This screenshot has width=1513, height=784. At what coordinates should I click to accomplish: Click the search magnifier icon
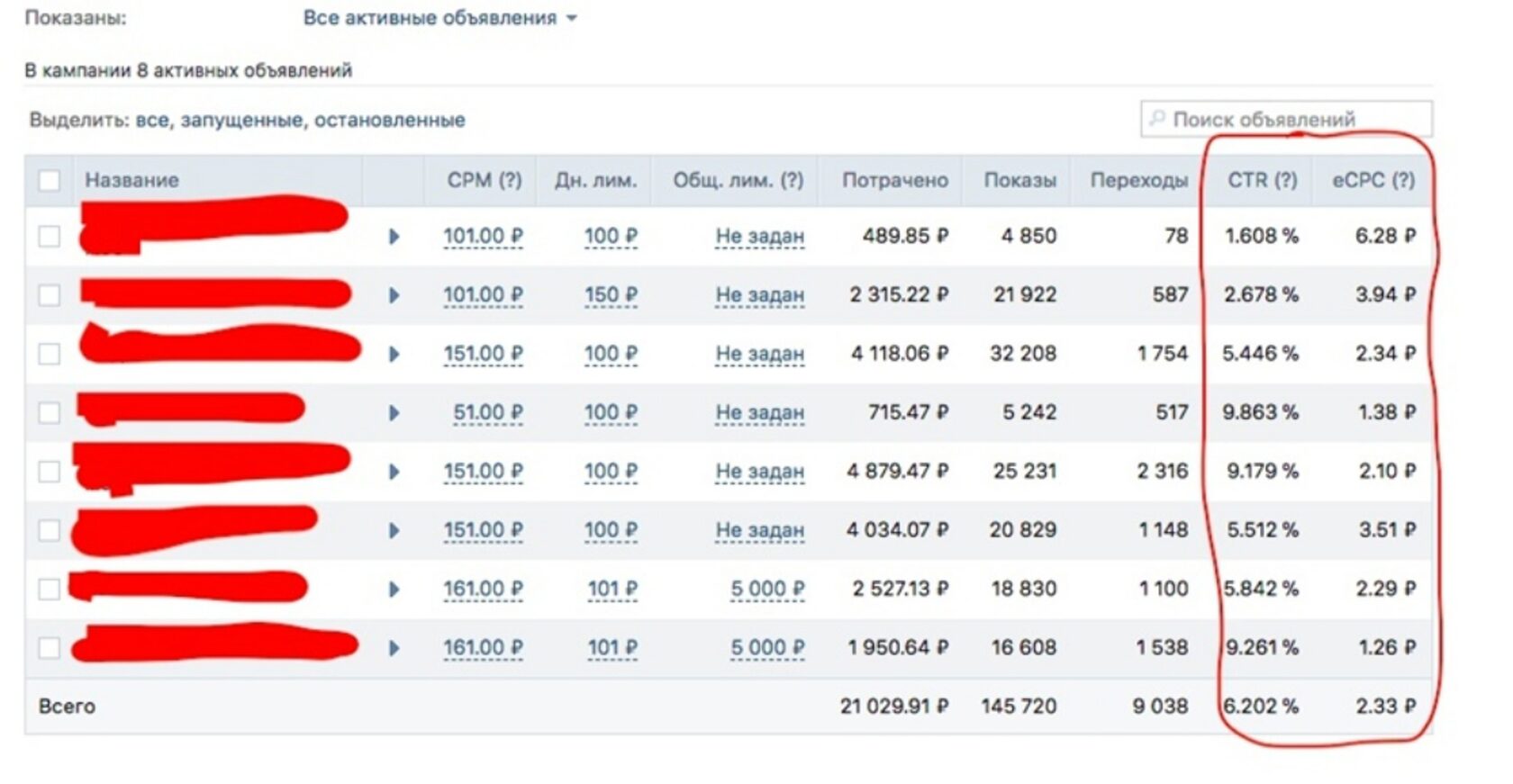click(x=1157, y=119)
